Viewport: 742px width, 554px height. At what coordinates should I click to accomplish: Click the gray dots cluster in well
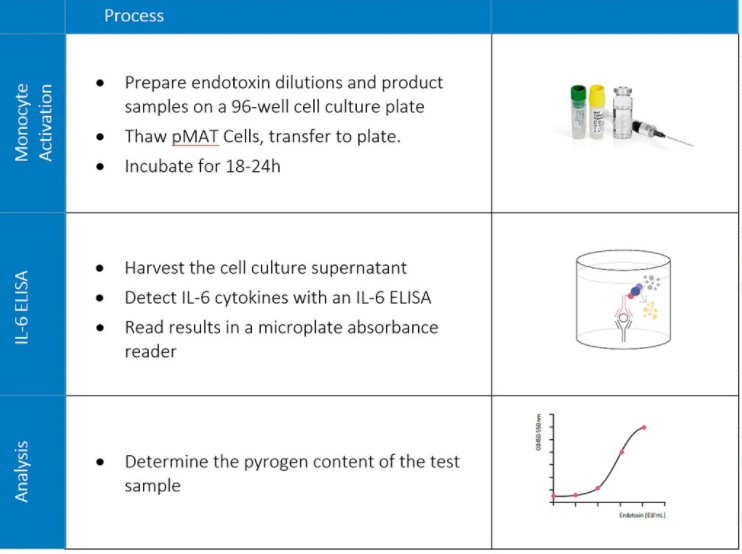[652, 282]
